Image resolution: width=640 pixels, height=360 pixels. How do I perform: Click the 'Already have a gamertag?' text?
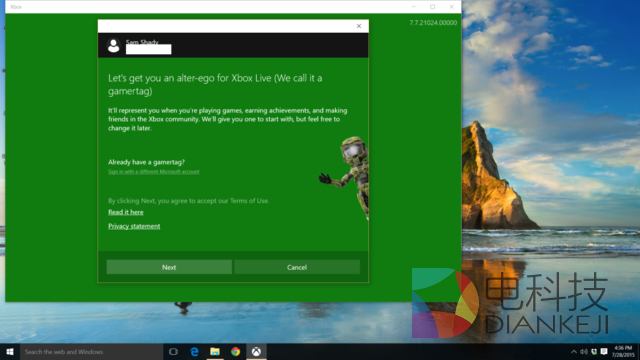tap(146, 162)
